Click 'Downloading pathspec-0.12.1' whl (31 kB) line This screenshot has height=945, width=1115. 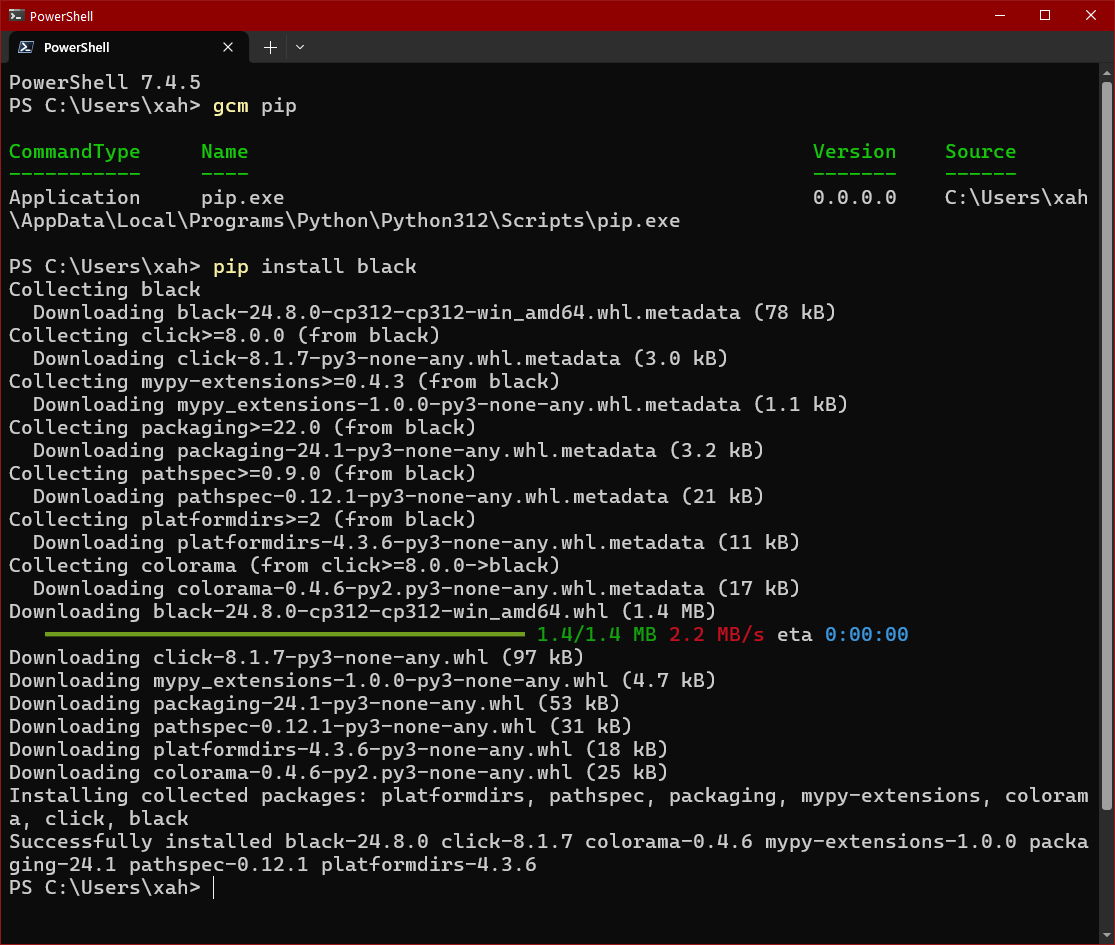(x=320, y=727)
